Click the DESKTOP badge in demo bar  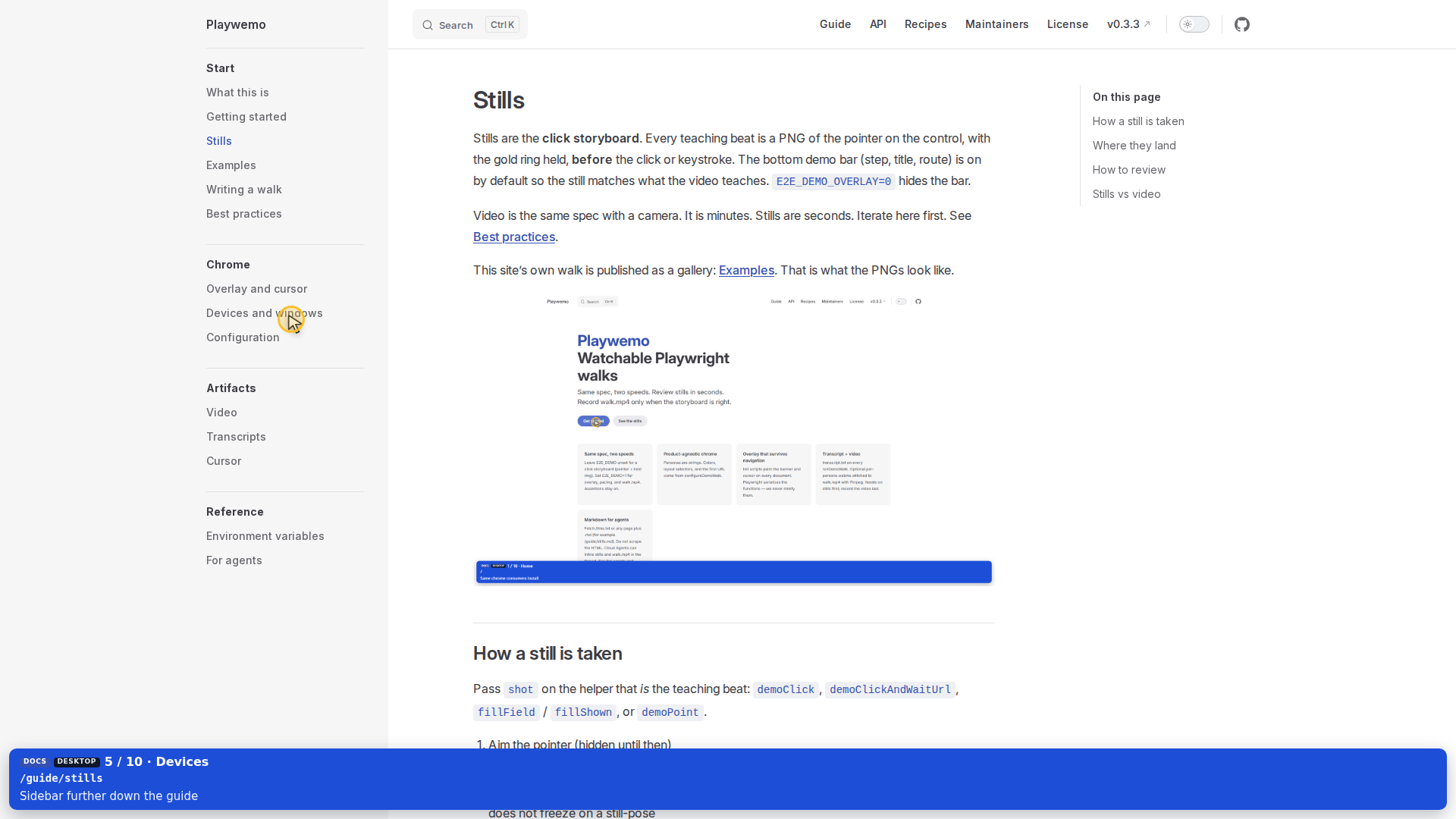77,761
